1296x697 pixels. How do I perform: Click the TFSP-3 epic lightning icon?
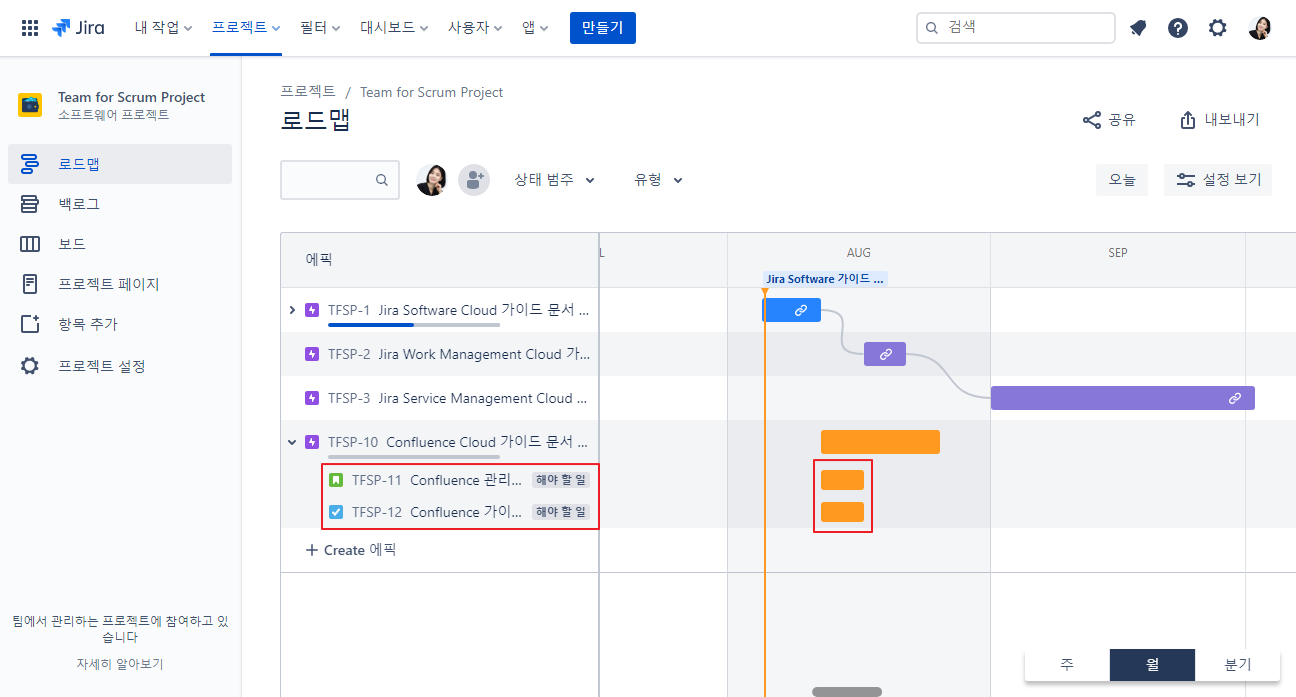[312, 398]
